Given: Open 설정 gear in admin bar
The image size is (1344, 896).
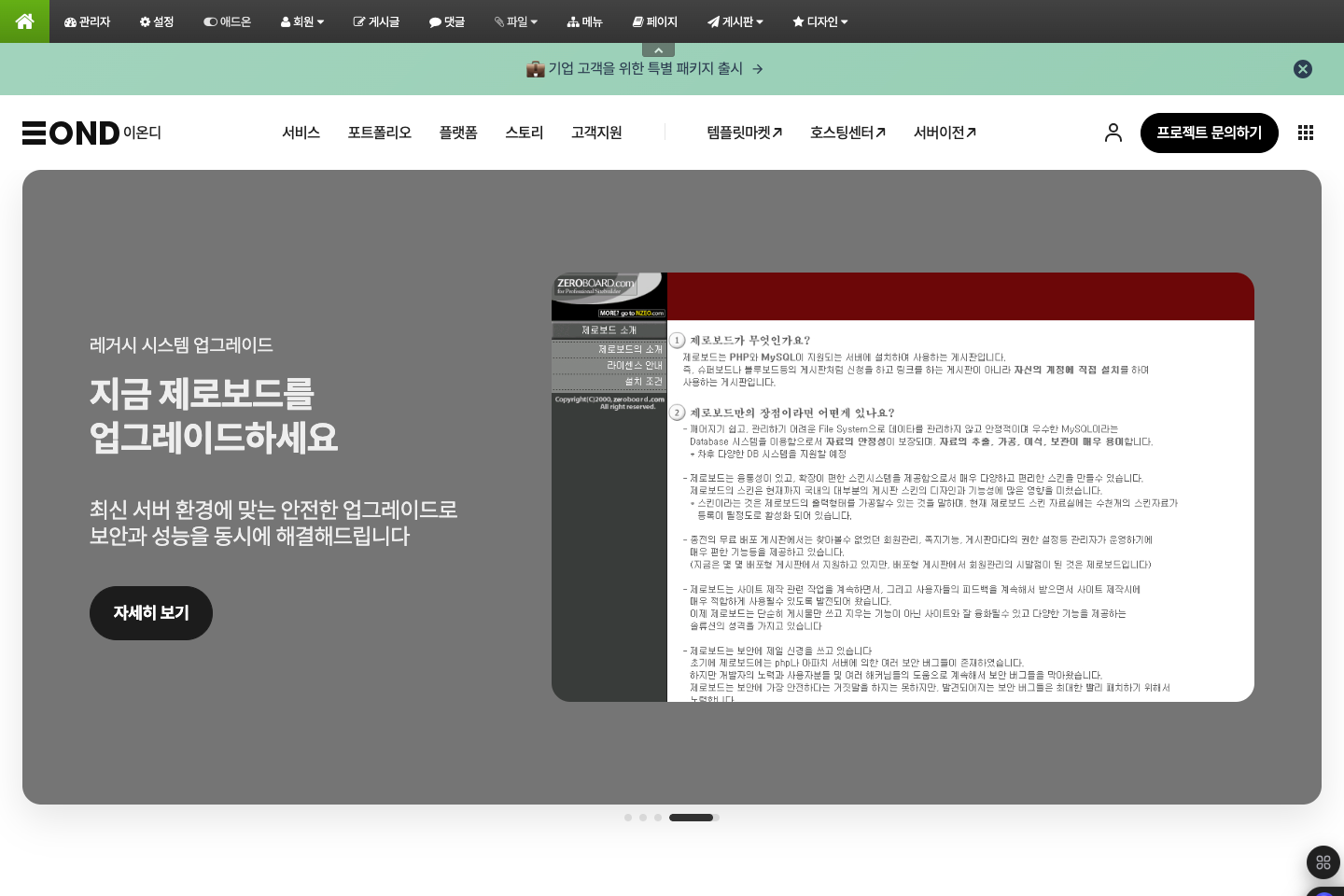Looking at the screenshot, I should tap(157, 21).
